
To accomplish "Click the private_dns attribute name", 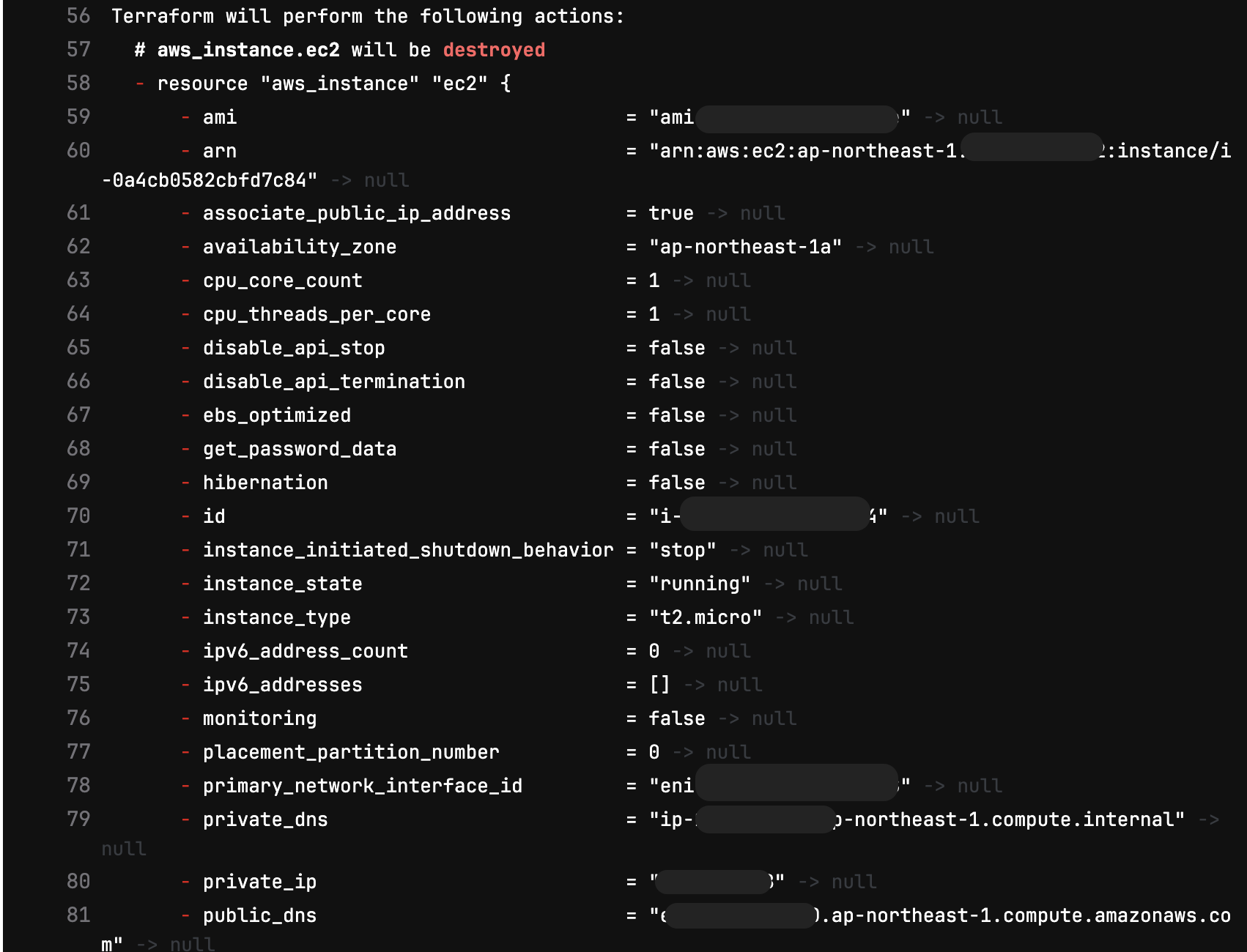I will pyautogui.click(x=265, y=819).
